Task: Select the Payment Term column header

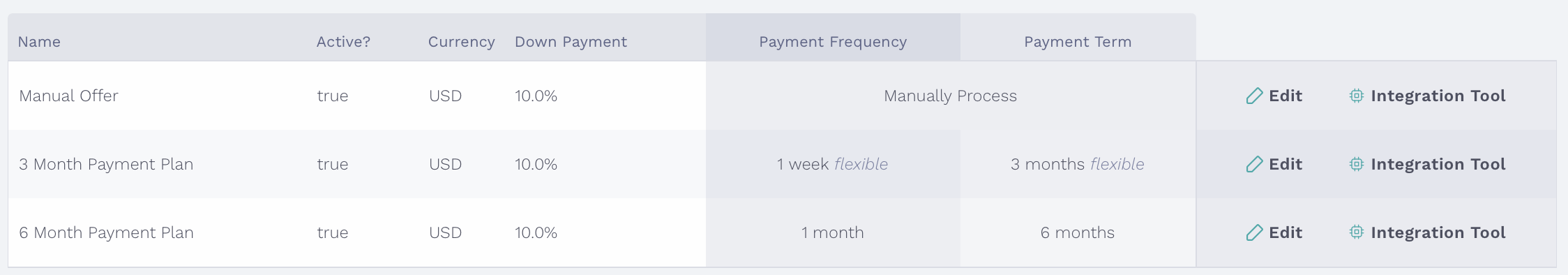Action: coord(1078,42)
